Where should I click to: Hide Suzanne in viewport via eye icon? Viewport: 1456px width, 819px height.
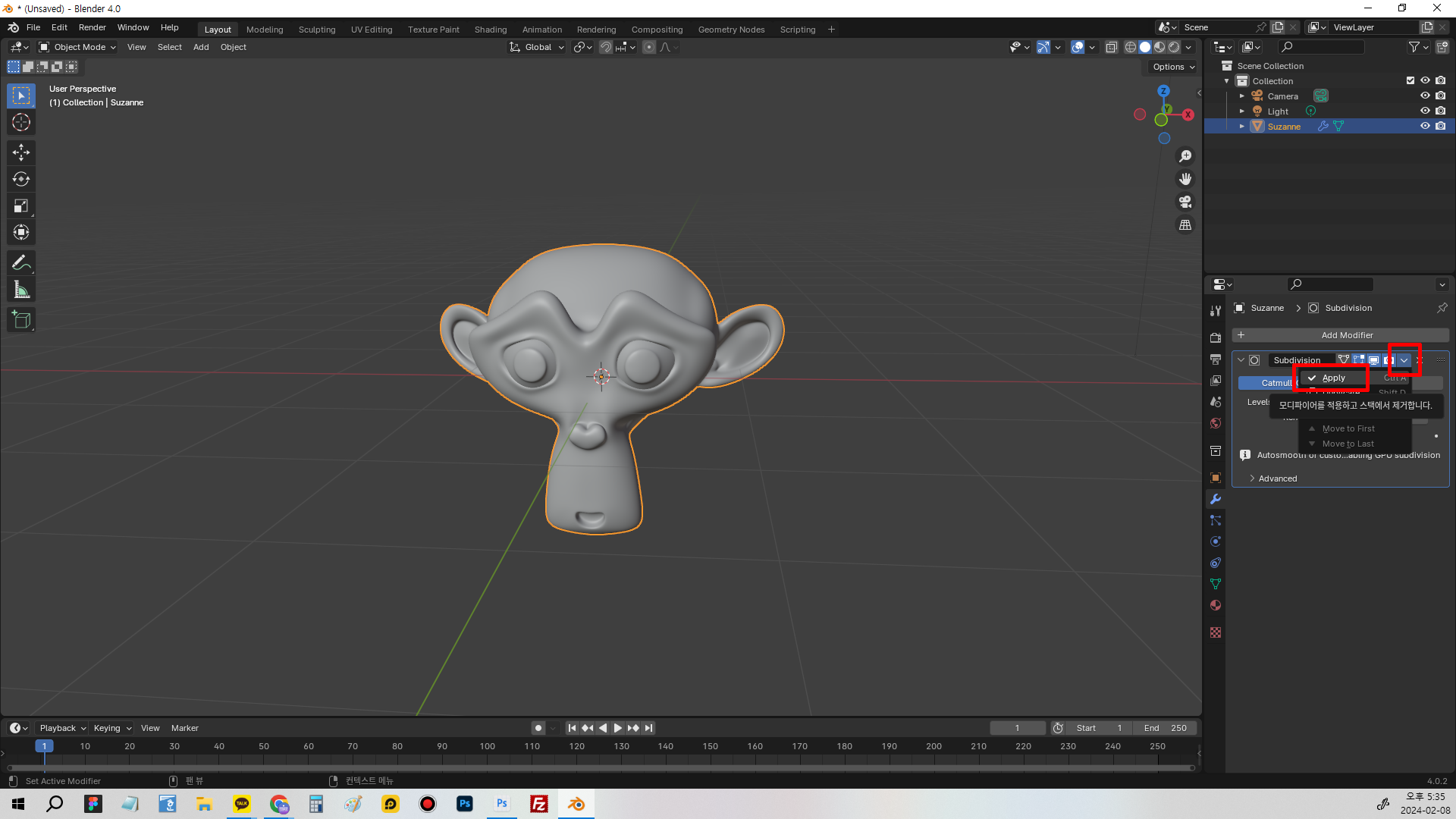[1425, 126]
